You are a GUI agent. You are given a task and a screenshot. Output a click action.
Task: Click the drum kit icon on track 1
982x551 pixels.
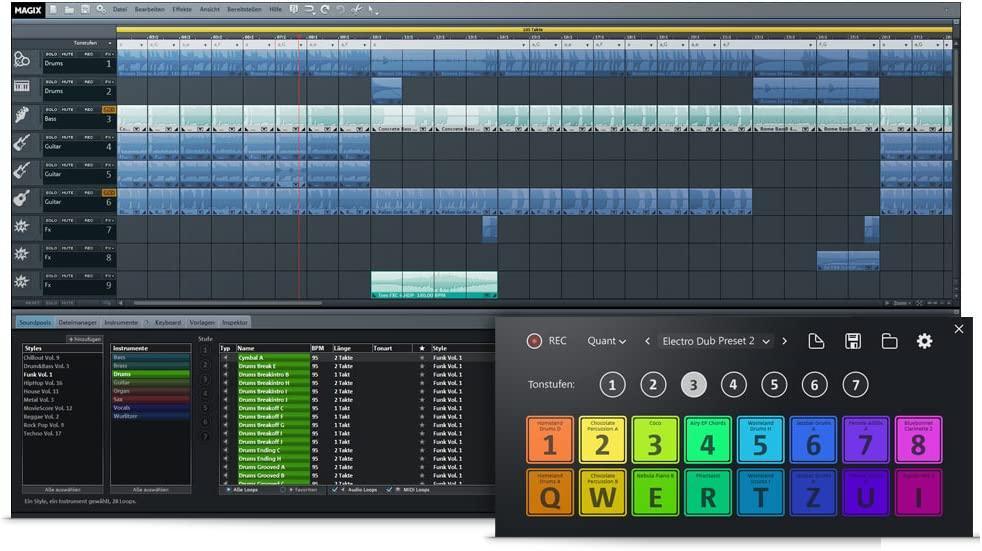click(x=22, y=60)
